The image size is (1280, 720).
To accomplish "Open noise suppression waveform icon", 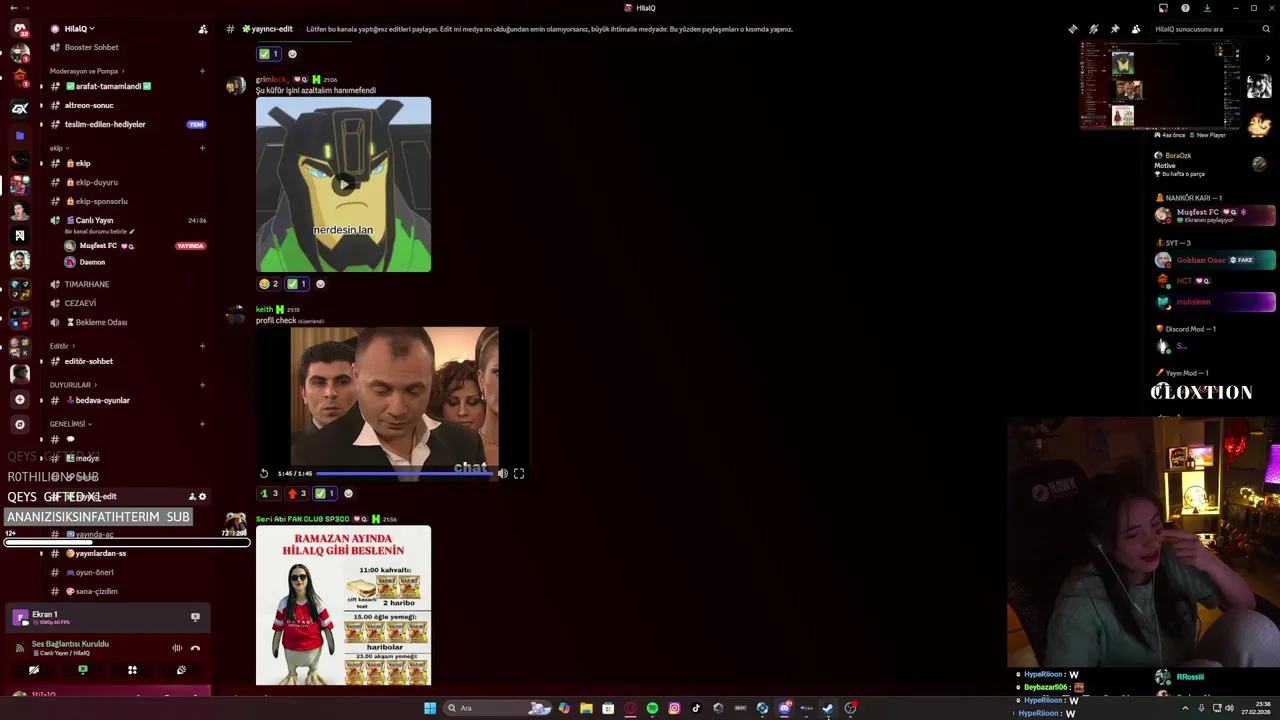I will (177, 648).
